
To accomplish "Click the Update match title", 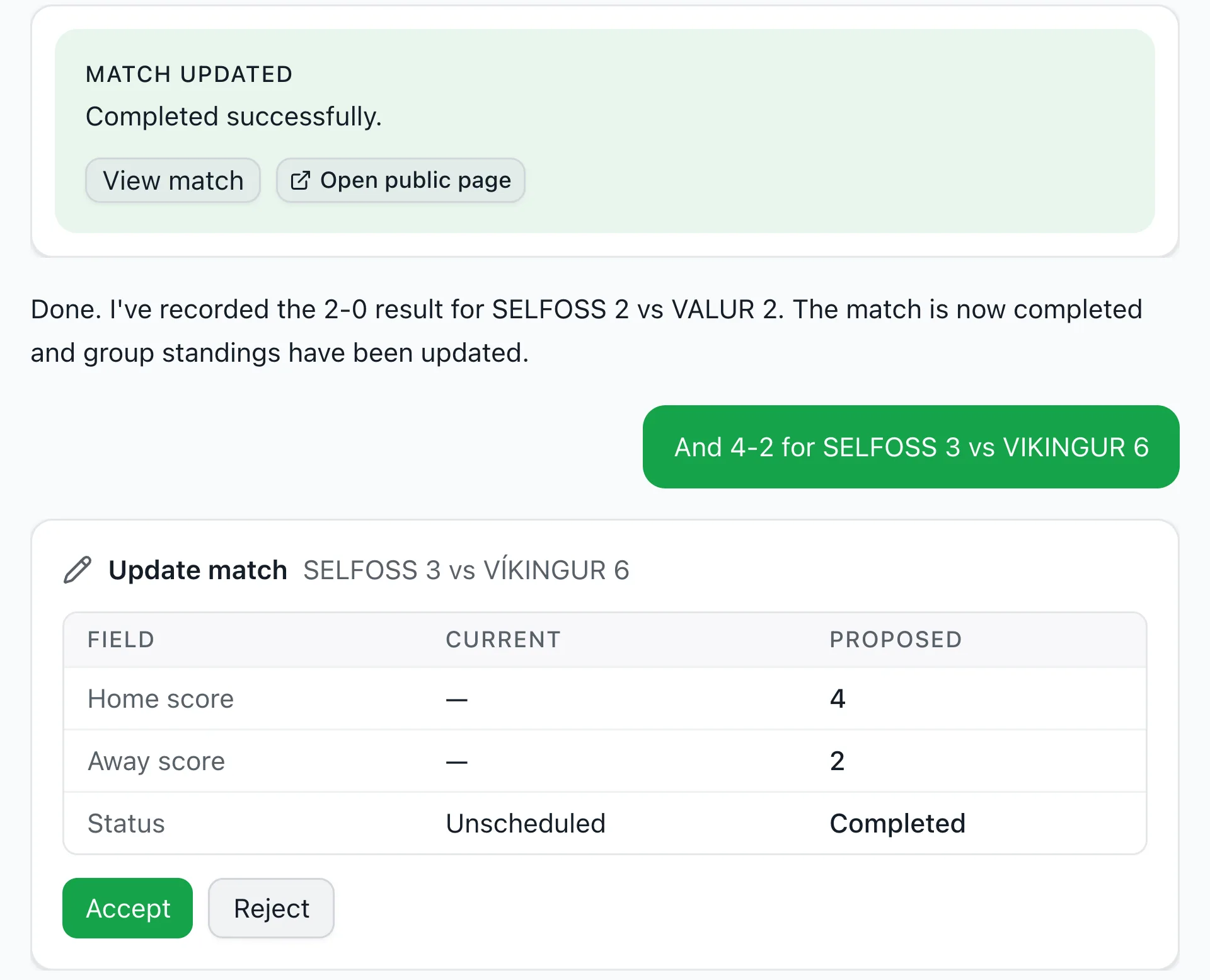I will (198, 570).
